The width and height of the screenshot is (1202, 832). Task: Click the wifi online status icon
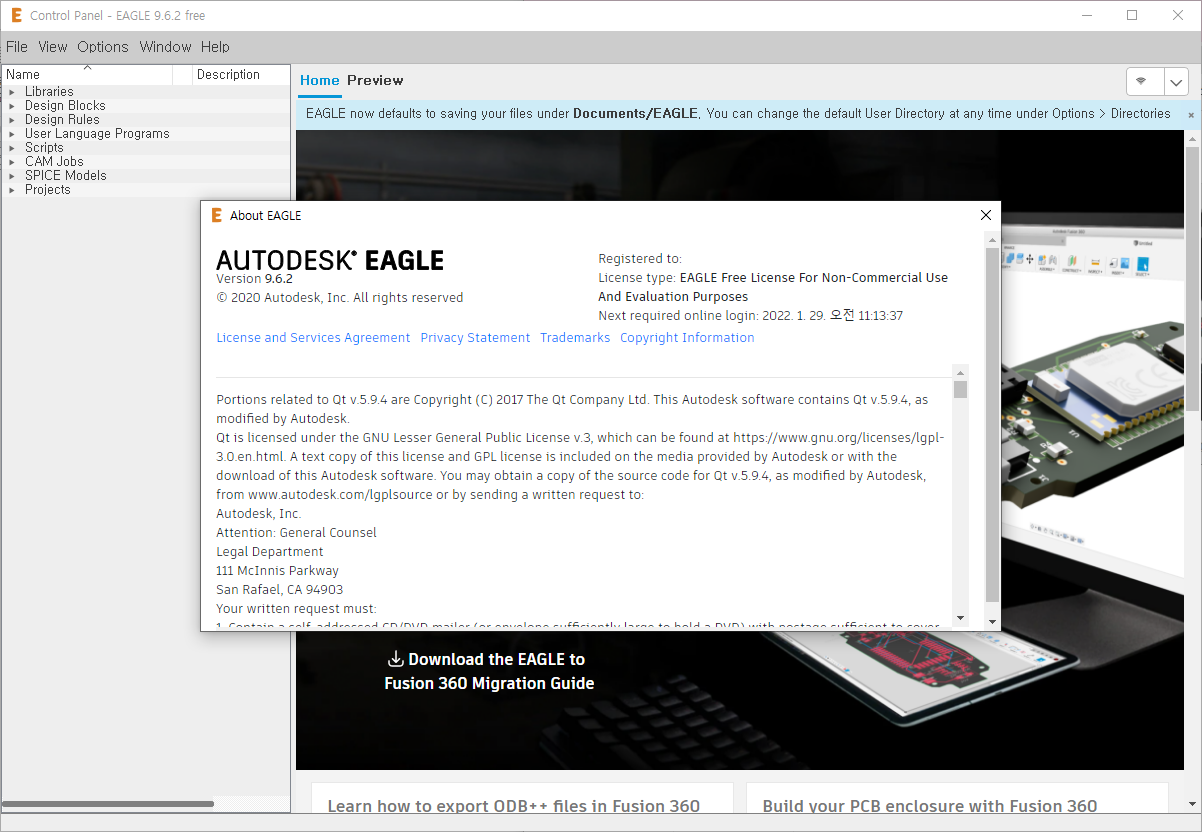(x=1141, y=81)
